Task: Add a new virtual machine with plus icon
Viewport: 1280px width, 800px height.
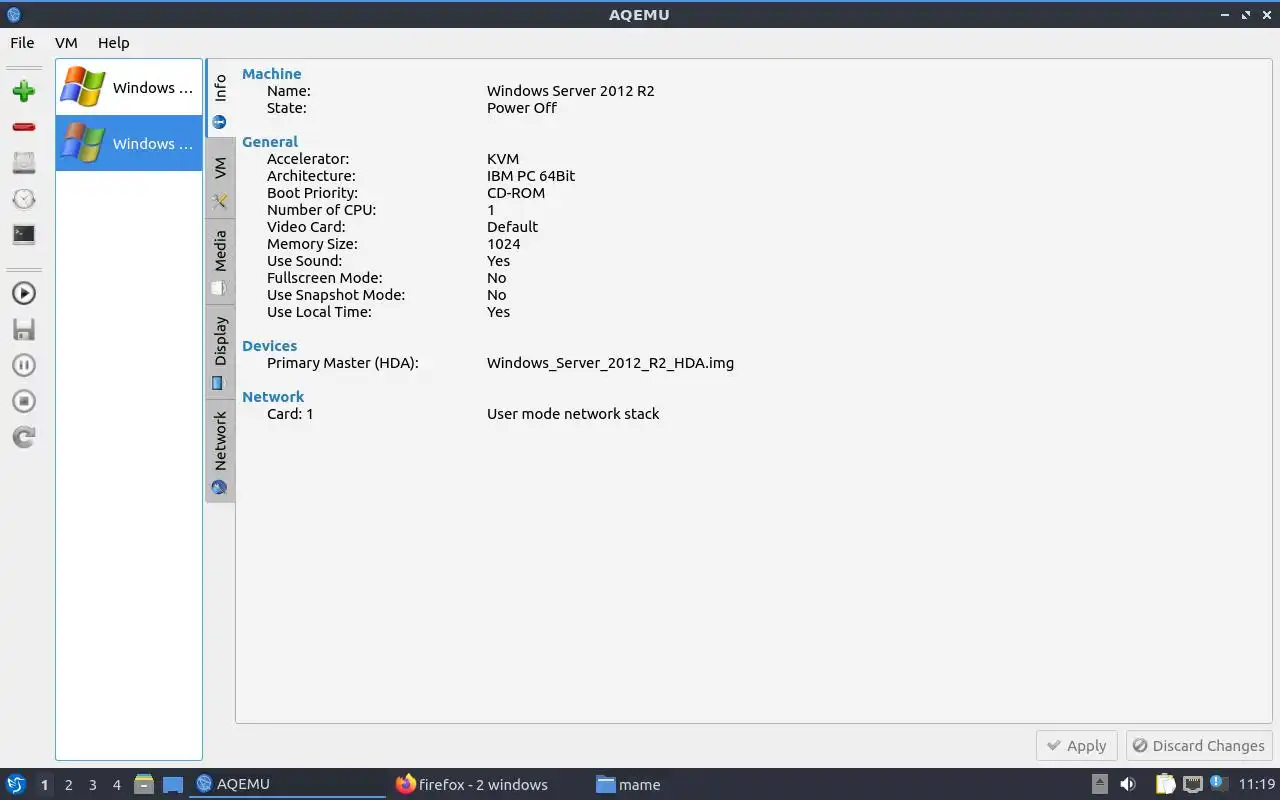Action: [24, 91]
